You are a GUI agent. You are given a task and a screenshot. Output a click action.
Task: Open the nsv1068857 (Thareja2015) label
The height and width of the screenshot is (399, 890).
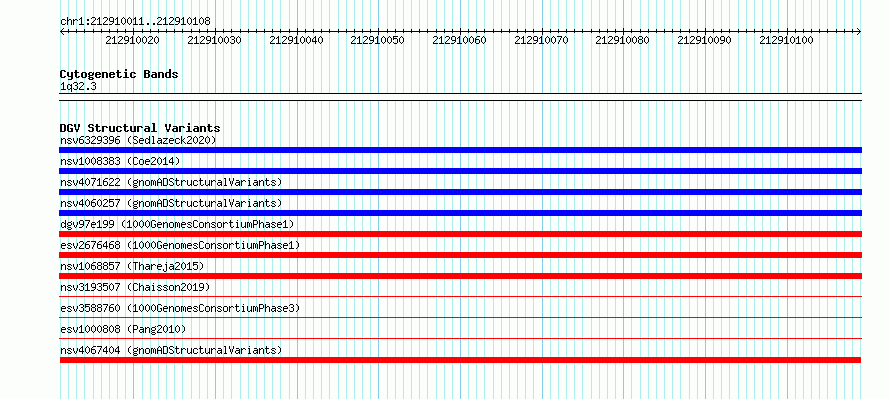pyautogui.click(x=132, y=266)
